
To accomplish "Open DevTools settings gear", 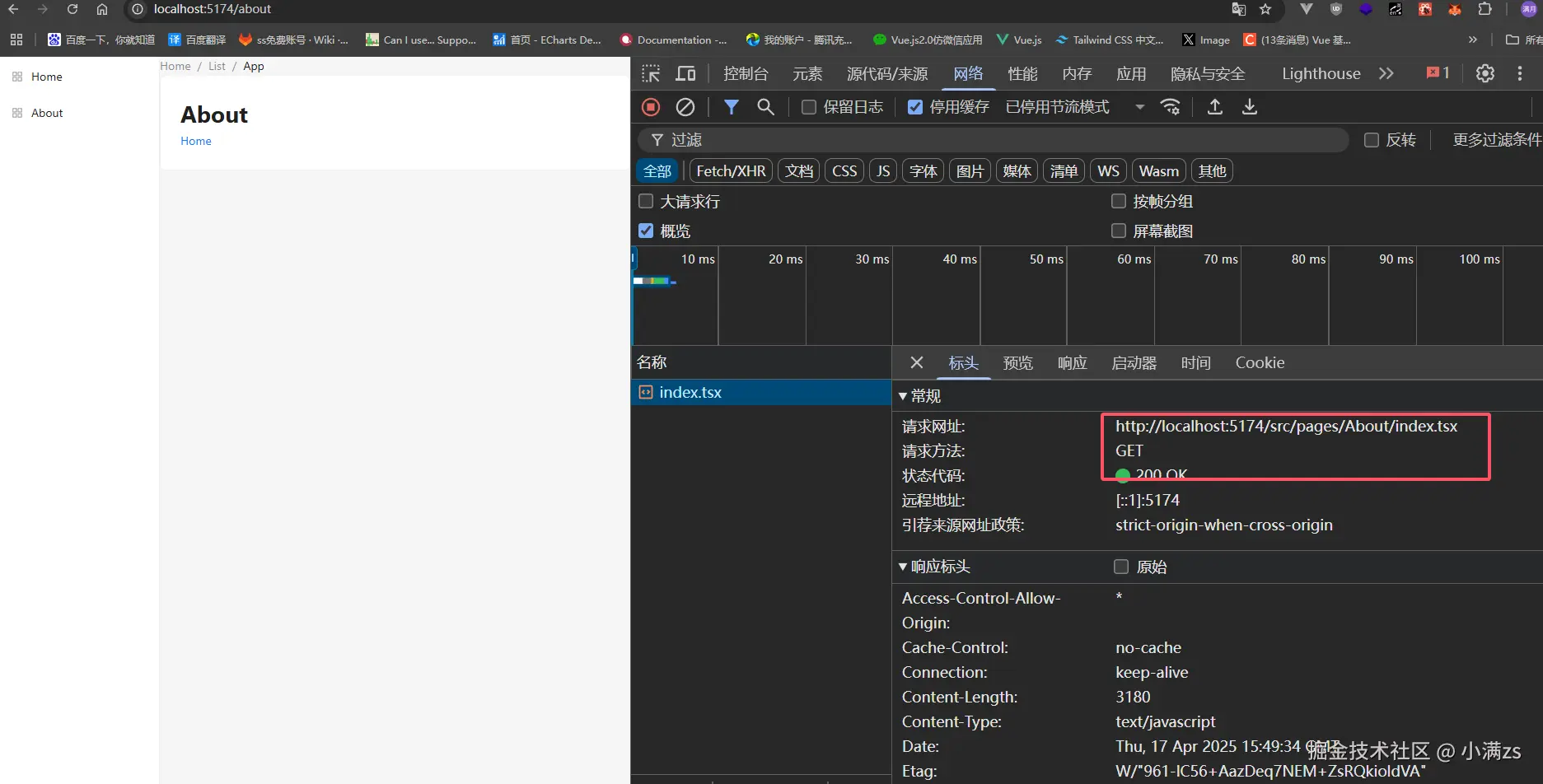I will (x=1485, y=73).
